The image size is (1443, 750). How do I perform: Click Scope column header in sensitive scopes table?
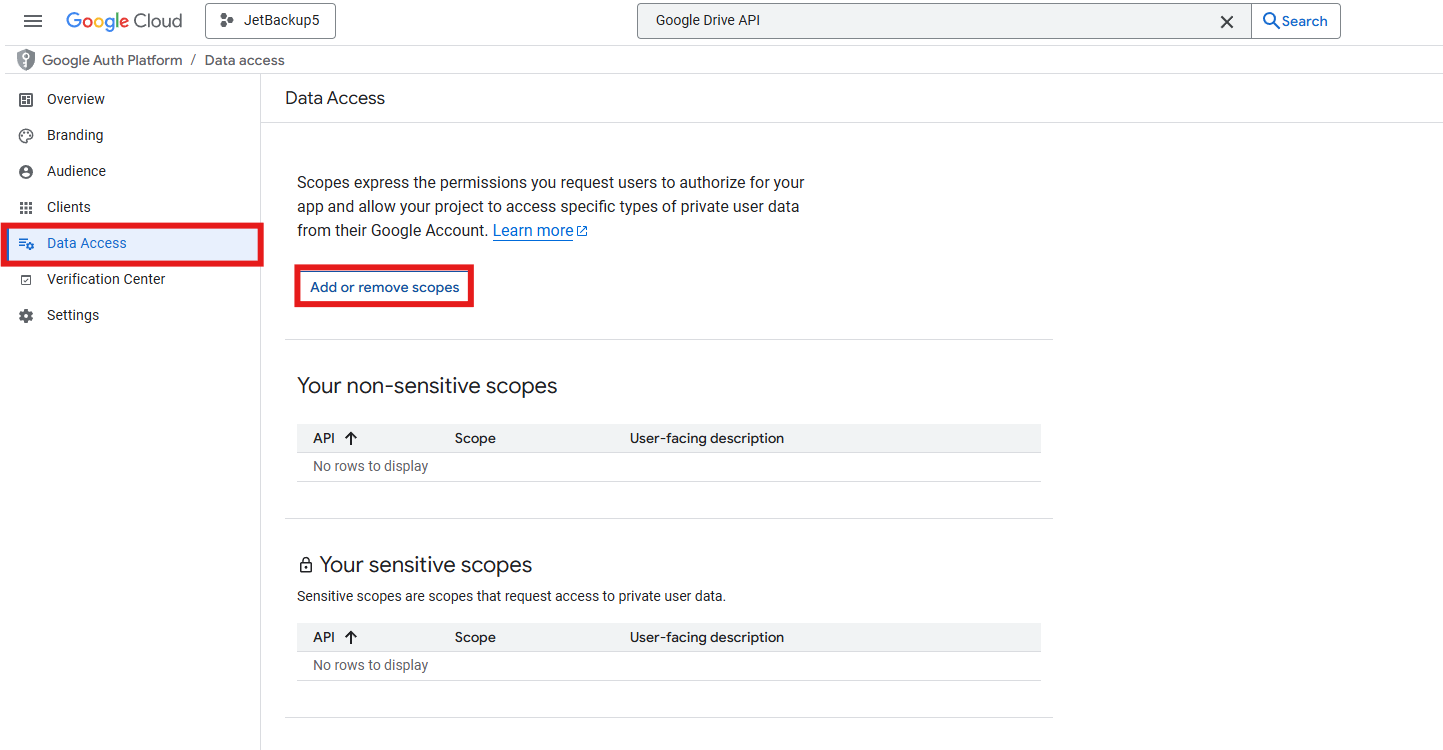coord(475,637)
